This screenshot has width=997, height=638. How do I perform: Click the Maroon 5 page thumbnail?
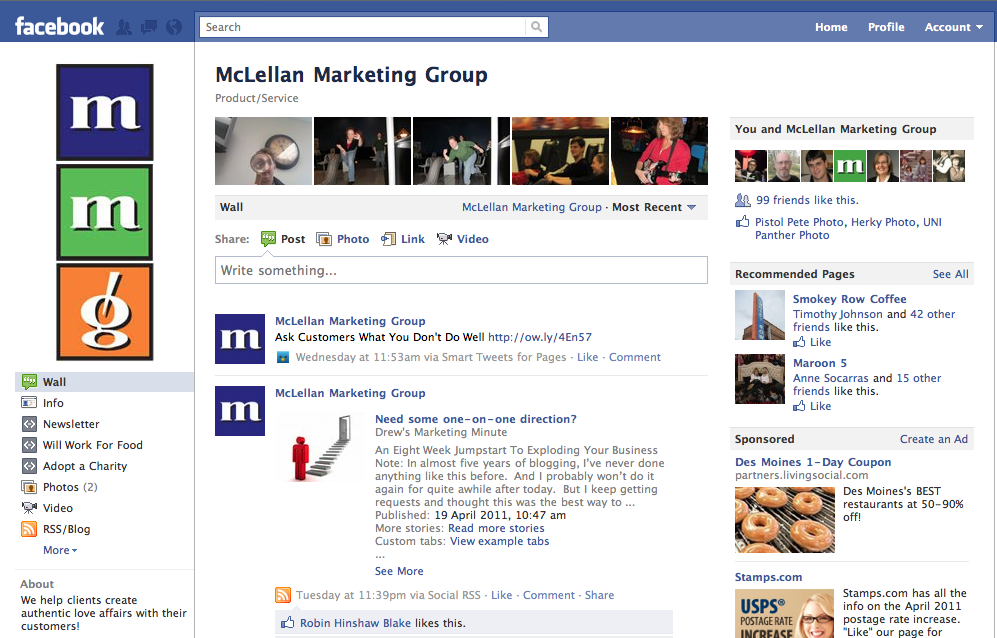click(760, 379)
